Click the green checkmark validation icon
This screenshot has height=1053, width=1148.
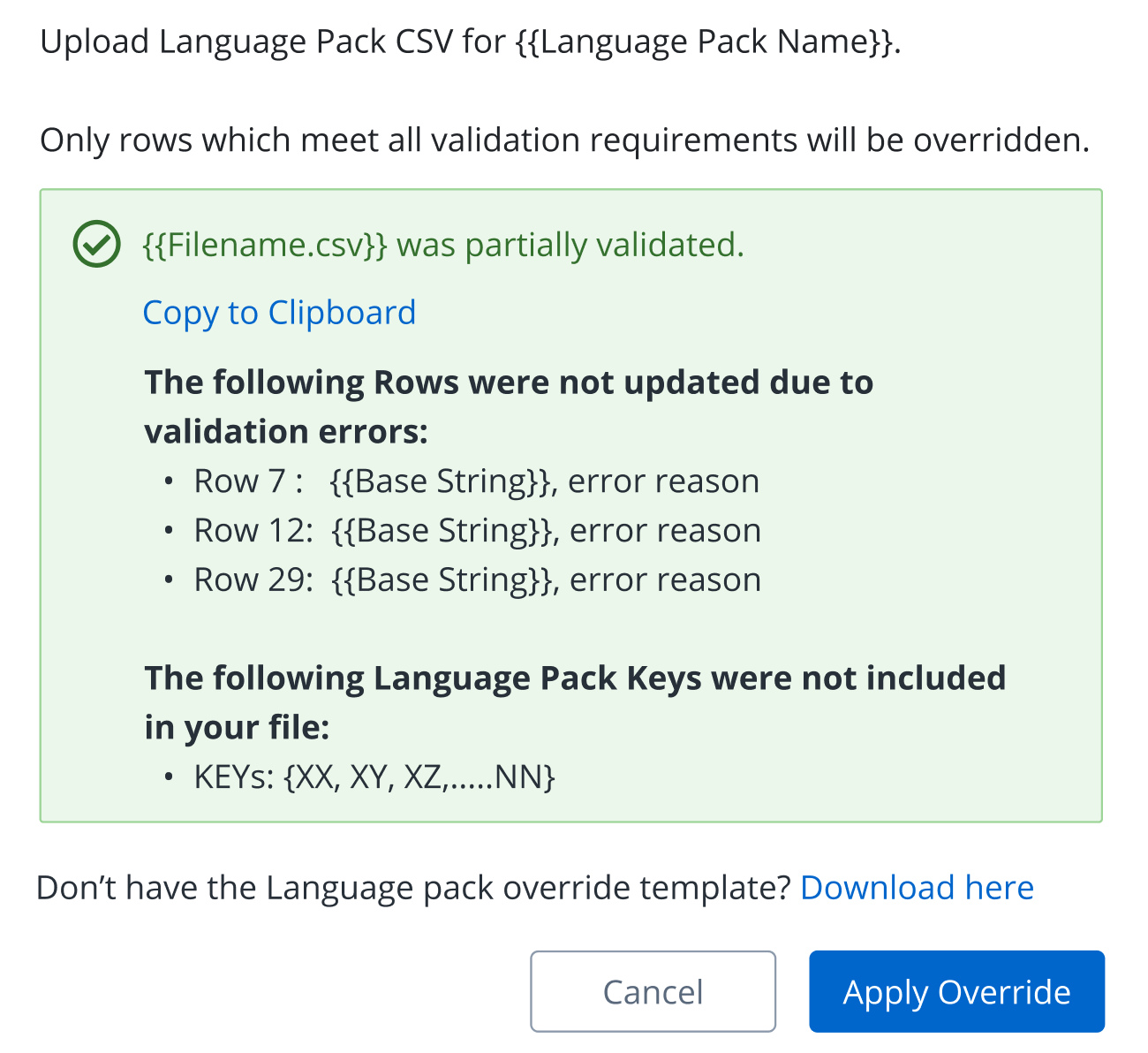coord(95,245)
